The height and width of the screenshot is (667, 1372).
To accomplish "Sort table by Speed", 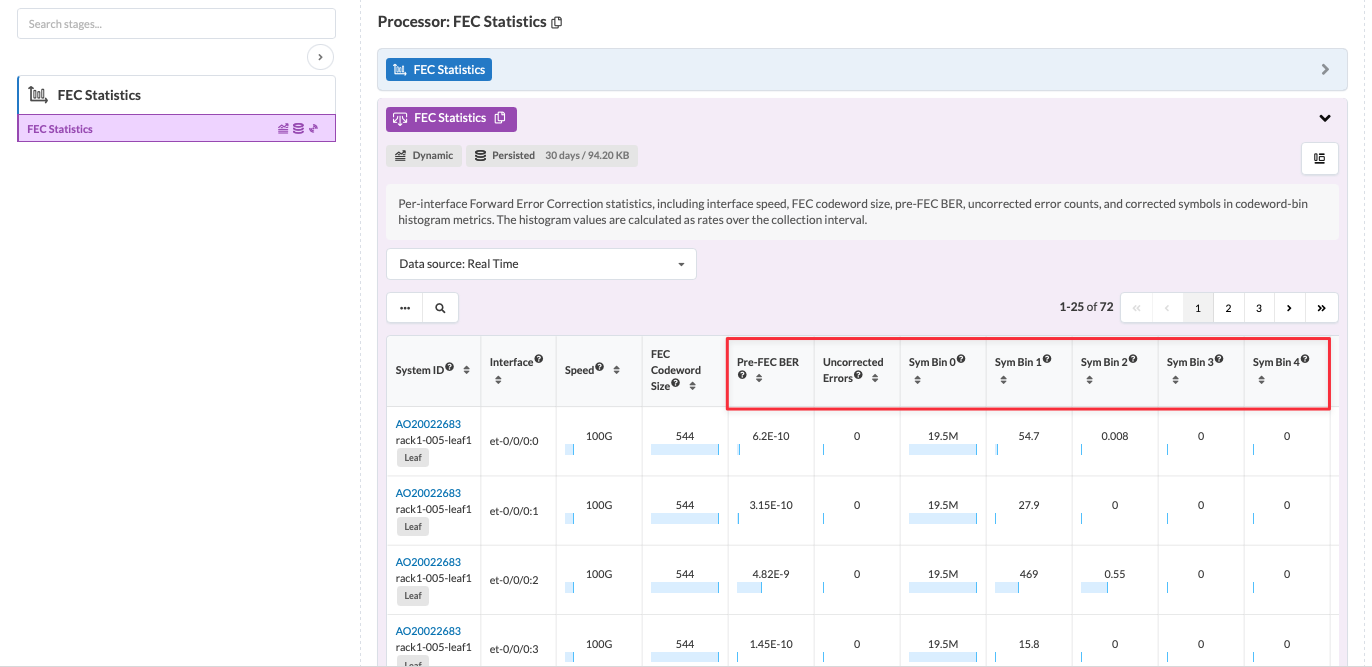I will click(617, 370).
